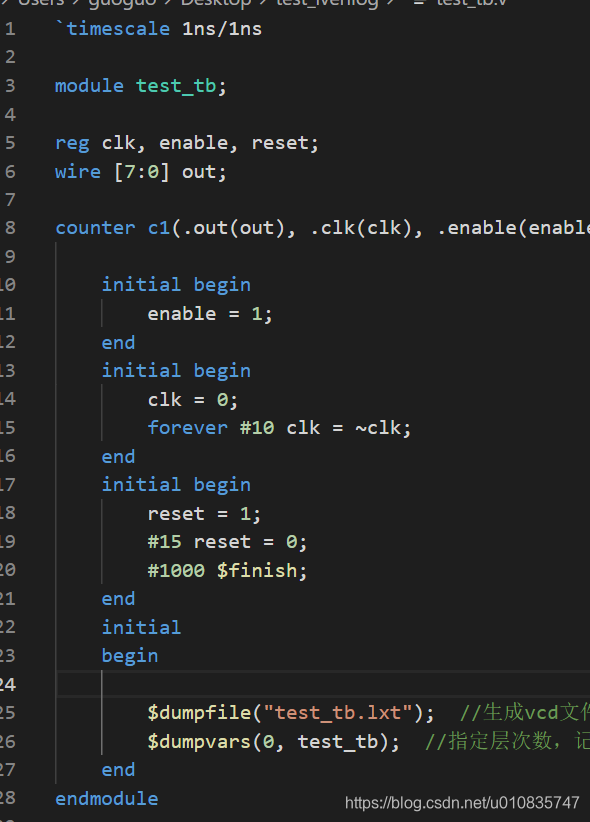This screenshot has height=822, width=590.
Task: Click the Chinese comment after $dumpvars
Action: [507, 741]
